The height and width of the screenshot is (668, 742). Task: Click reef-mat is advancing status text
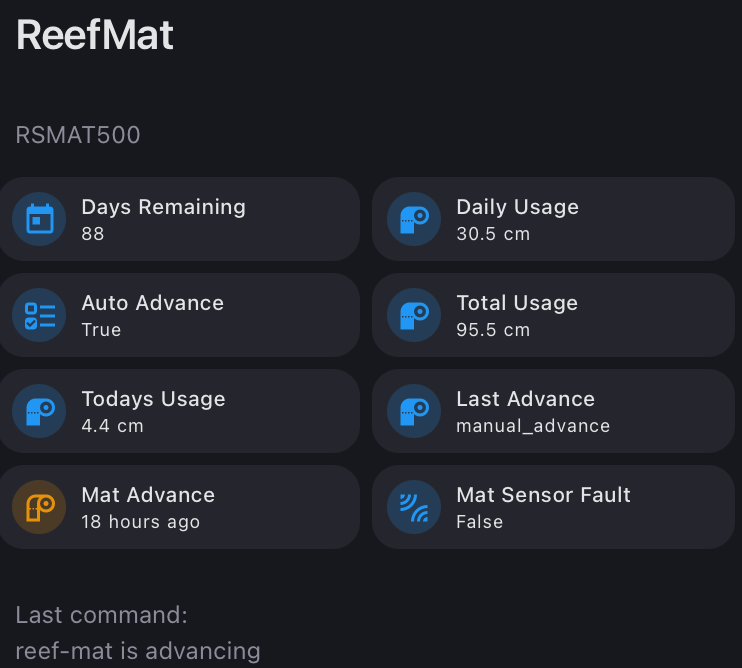pyautogui.click(x=138, y=651)
